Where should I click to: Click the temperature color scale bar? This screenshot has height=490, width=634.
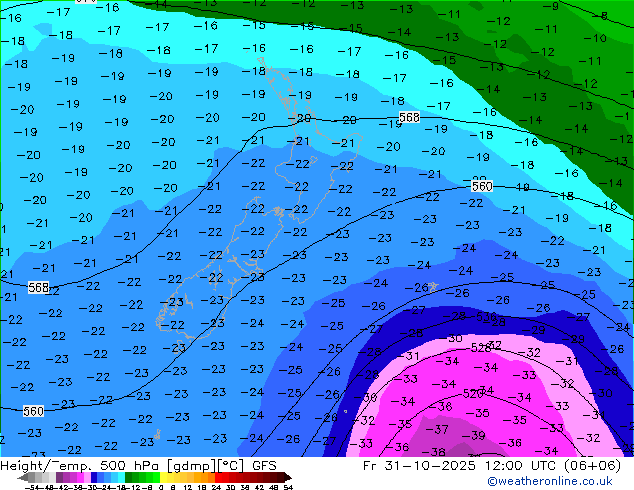click(155, 477)
